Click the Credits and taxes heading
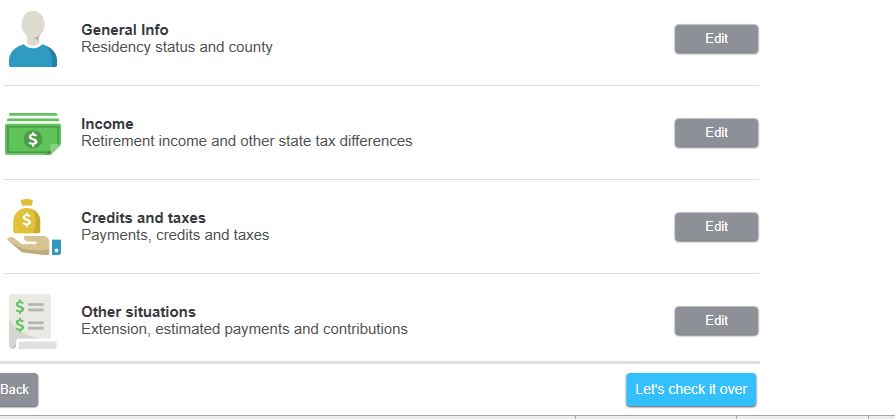 click(143, 218)
